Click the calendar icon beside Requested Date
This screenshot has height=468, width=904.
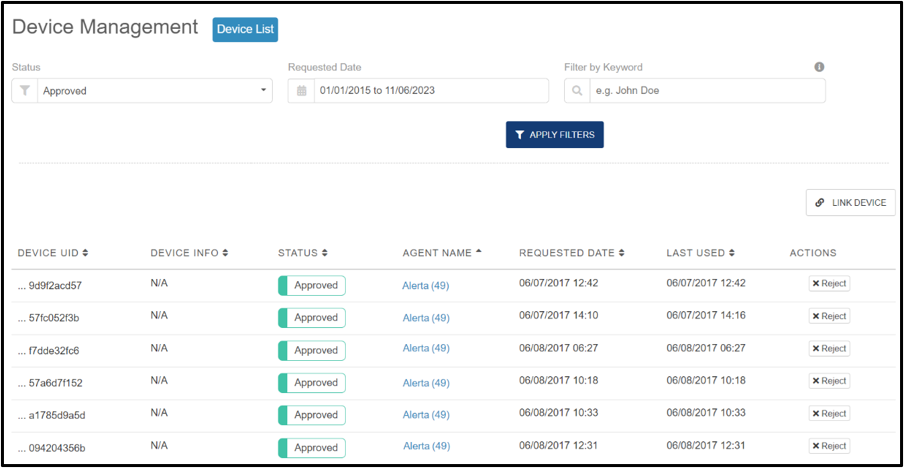[x=302, y=91]
